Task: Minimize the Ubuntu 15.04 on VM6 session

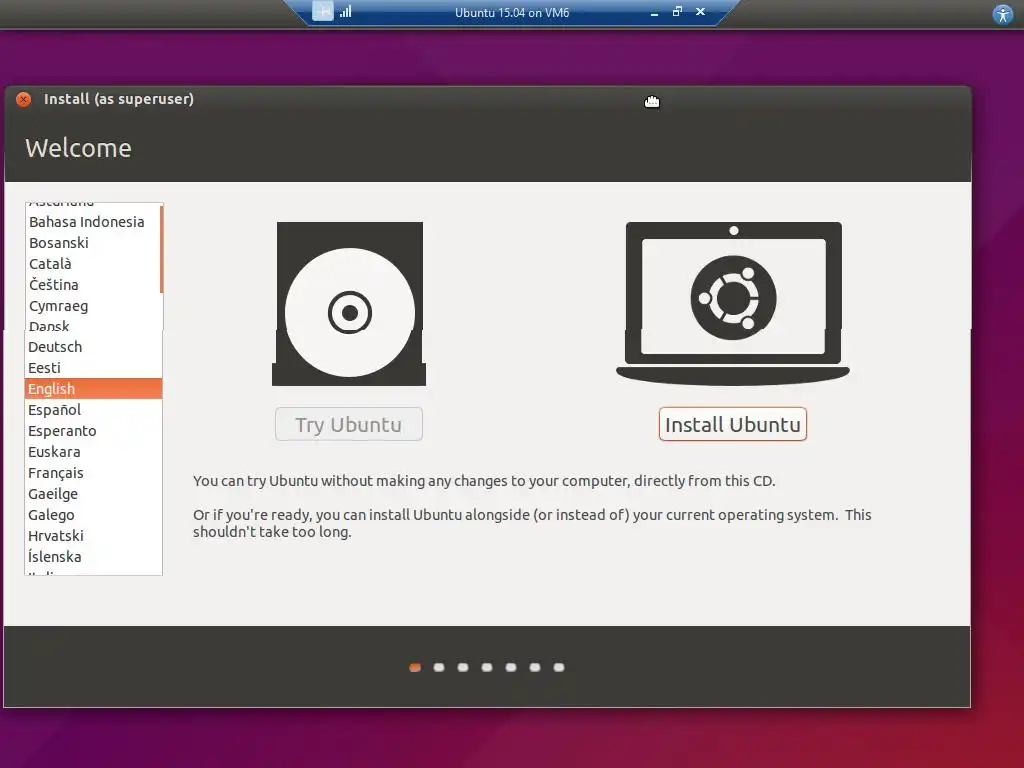Action: (x=654, y=12)
